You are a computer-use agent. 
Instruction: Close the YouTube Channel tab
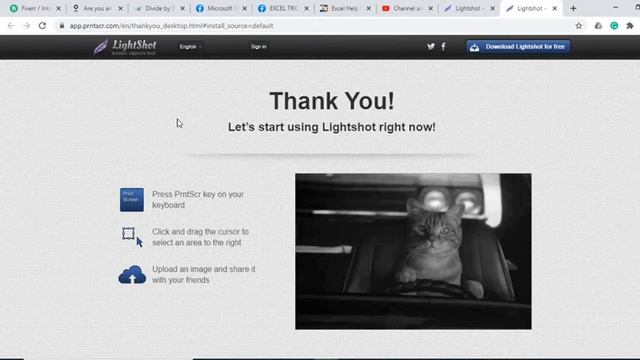click(x=431, y=8)
